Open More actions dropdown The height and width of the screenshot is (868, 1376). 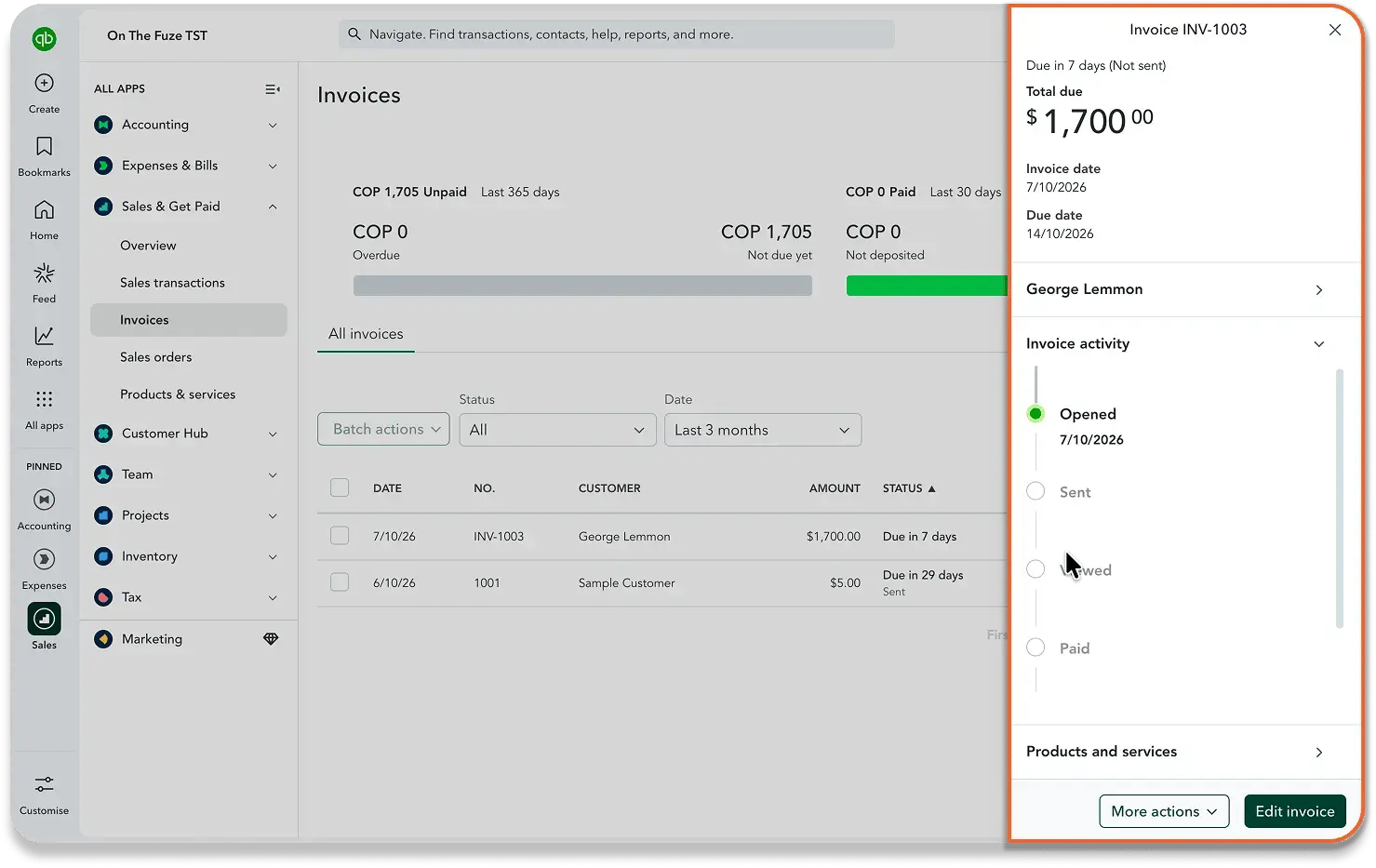click(x=1164, y=811)
